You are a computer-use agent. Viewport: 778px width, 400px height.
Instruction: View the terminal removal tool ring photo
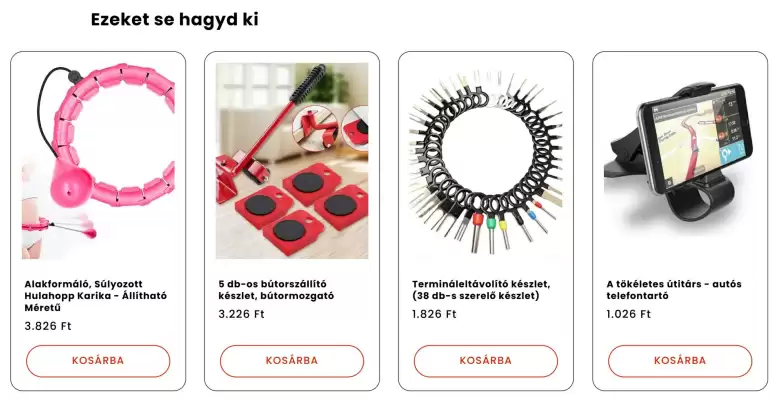coord(486,161)
